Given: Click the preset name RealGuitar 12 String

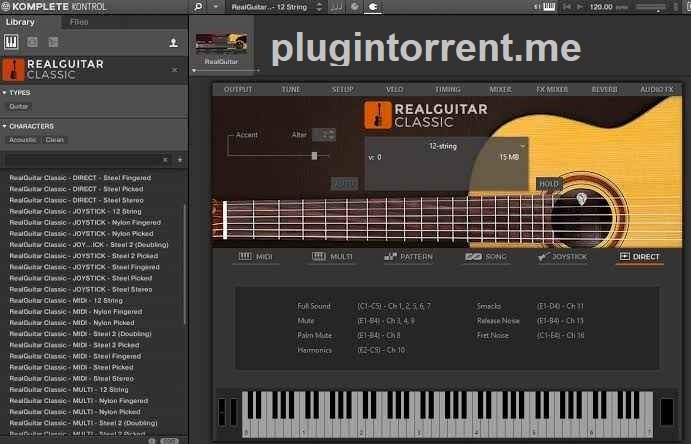Looking at the screenshot, I should (269, 7).
